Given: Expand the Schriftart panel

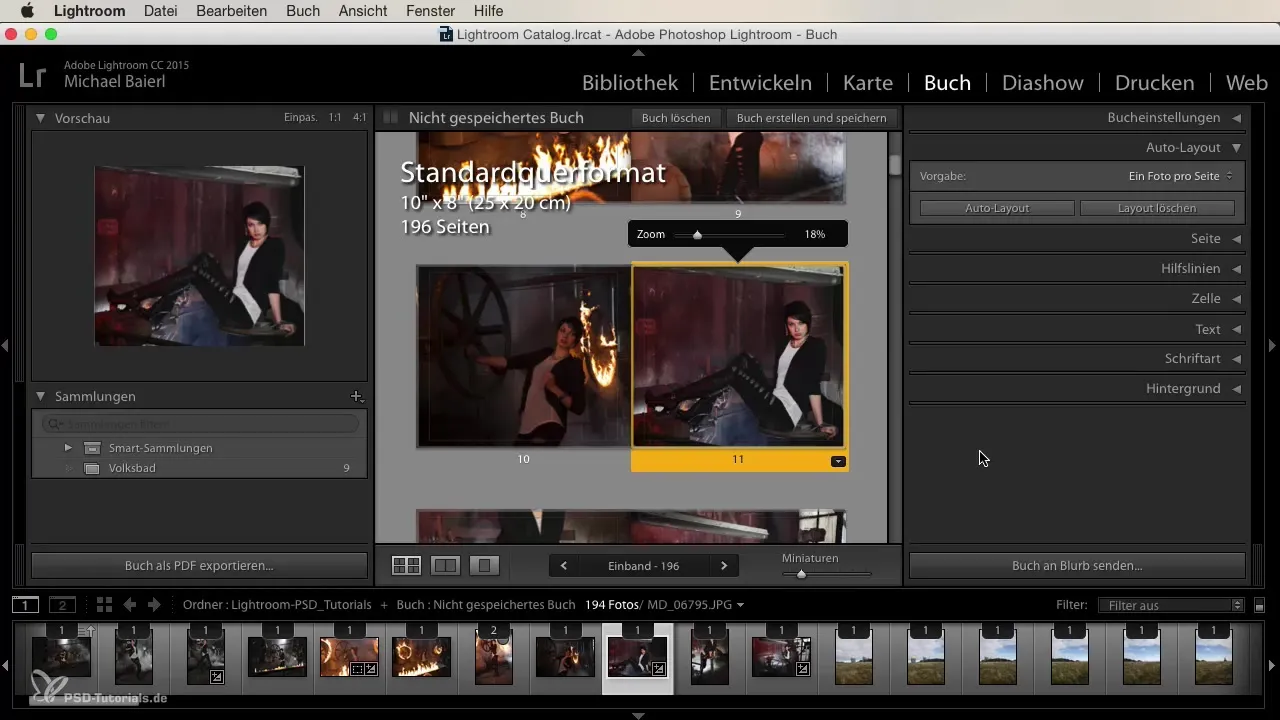Looking at the screenshot, I should [x=1236, y=358].
